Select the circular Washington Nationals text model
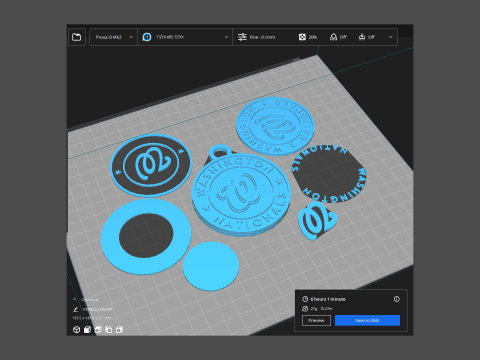Viewport: 480px width, 360px height. click(x=329, y=173)
